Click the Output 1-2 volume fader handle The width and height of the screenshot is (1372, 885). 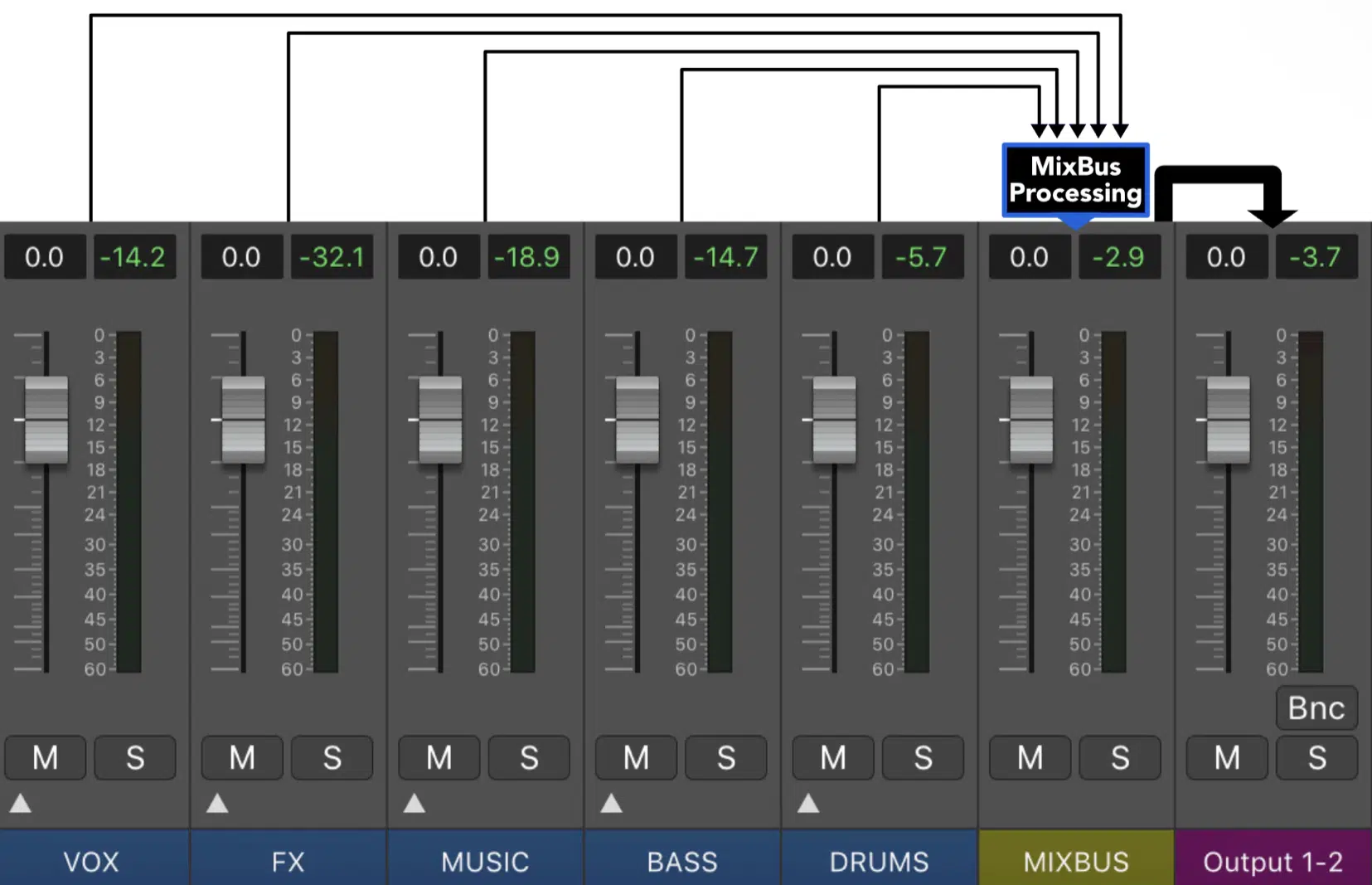1228,420
